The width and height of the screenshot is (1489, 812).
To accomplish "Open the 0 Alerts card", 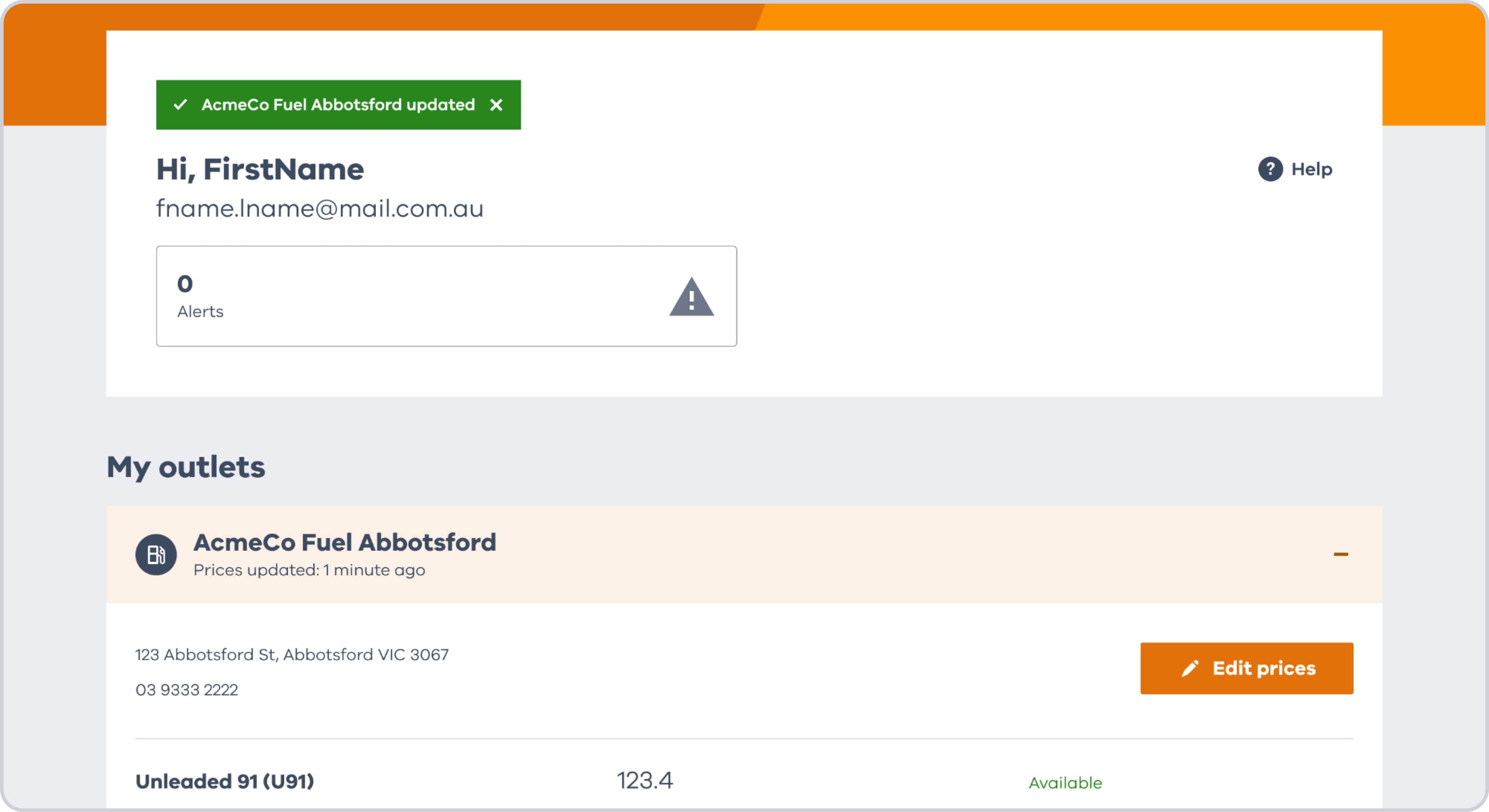I will (x=446, y=296).
